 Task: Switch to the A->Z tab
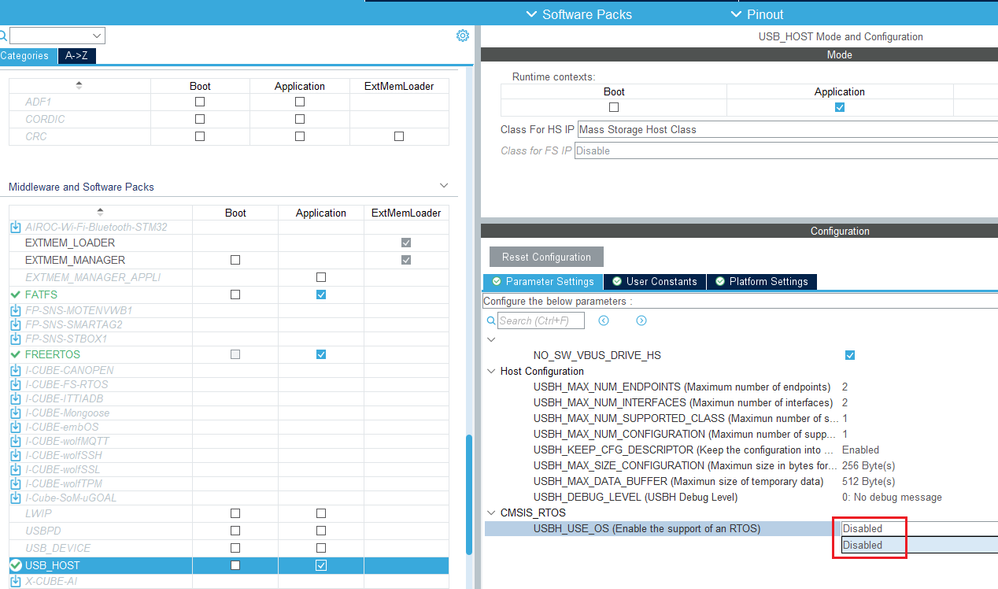click(x=76, y=56)
